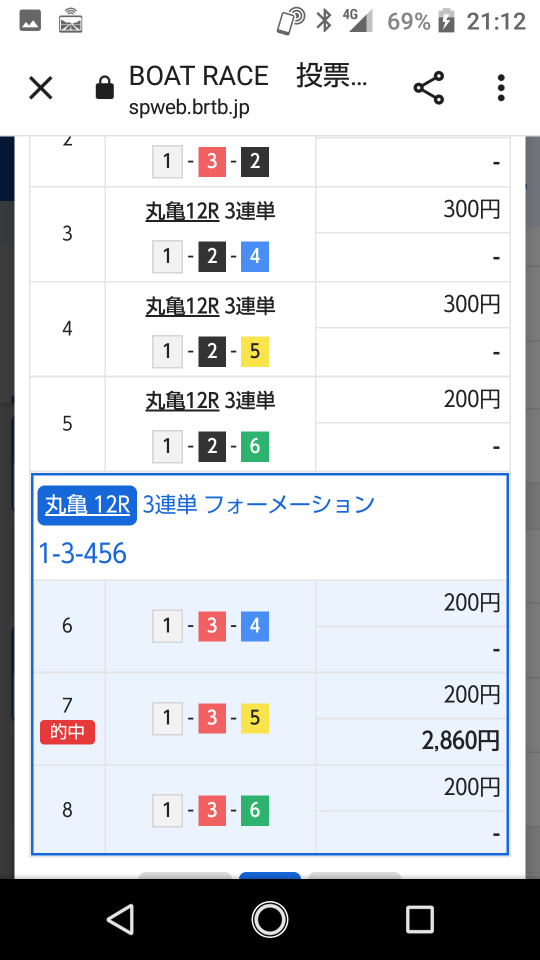Tap the green 6 in 1-2-6 row
The height and width of the screenshot is (960, 540).
(x=255, y=446)
